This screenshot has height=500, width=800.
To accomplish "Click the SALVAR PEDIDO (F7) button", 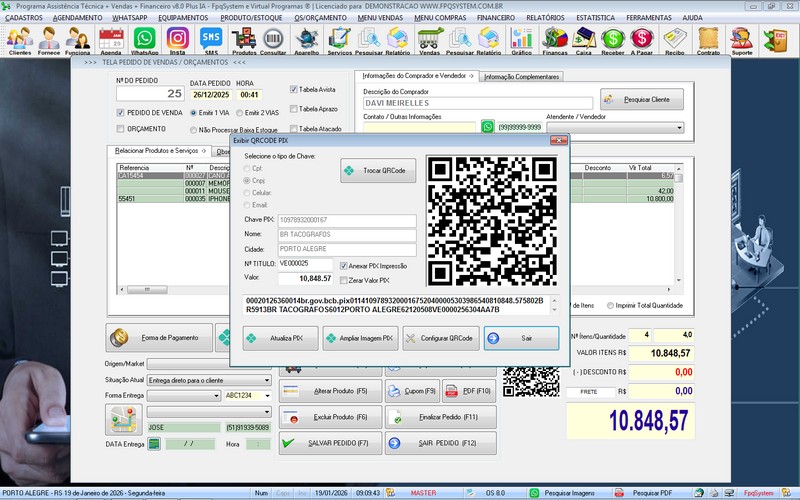I will (x=330, y=443).
